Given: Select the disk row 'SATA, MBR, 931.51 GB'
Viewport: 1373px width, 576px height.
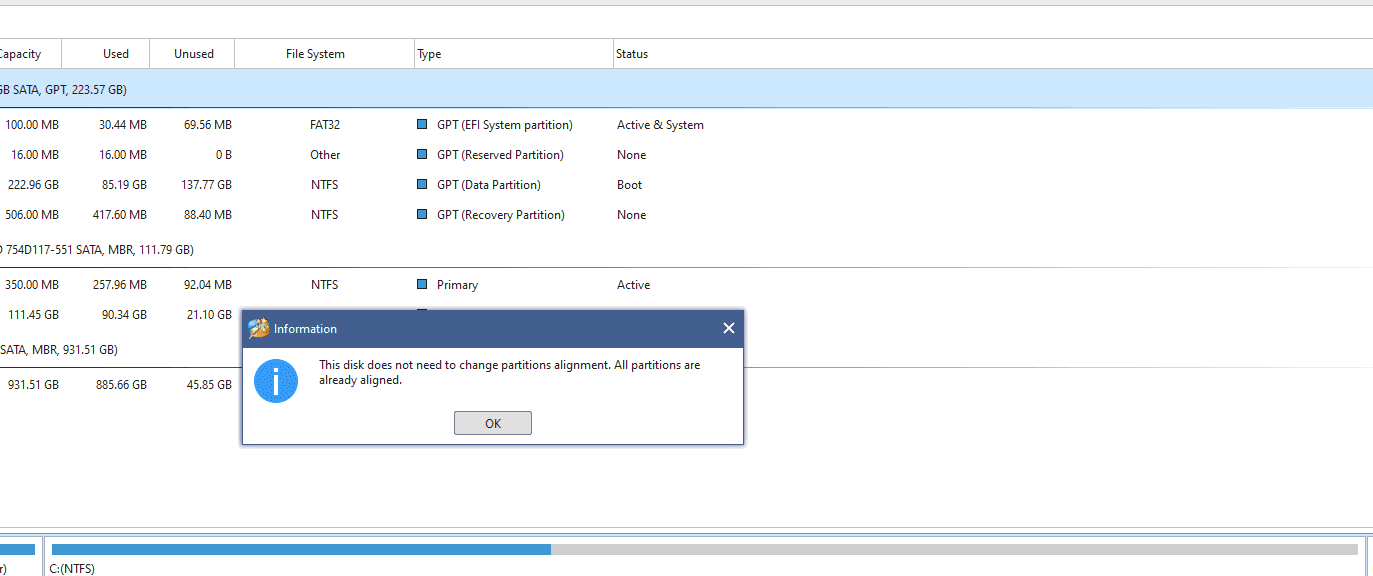Looking at the screenshot, I should click(x=686, y=349).
